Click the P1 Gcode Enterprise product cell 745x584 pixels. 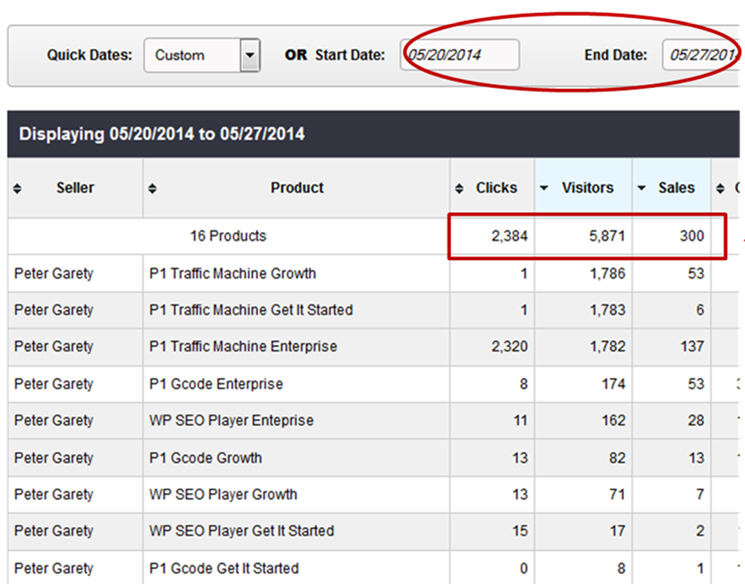point(216,384)
